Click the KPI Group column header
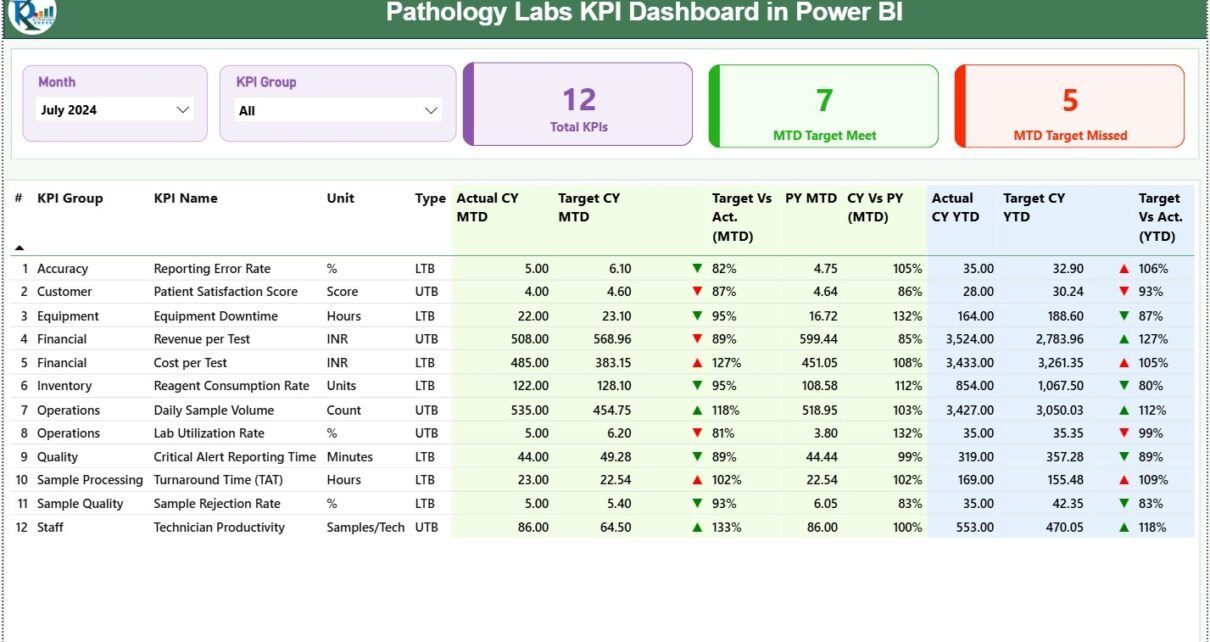Screen dimensions: 1210x642 70,198
